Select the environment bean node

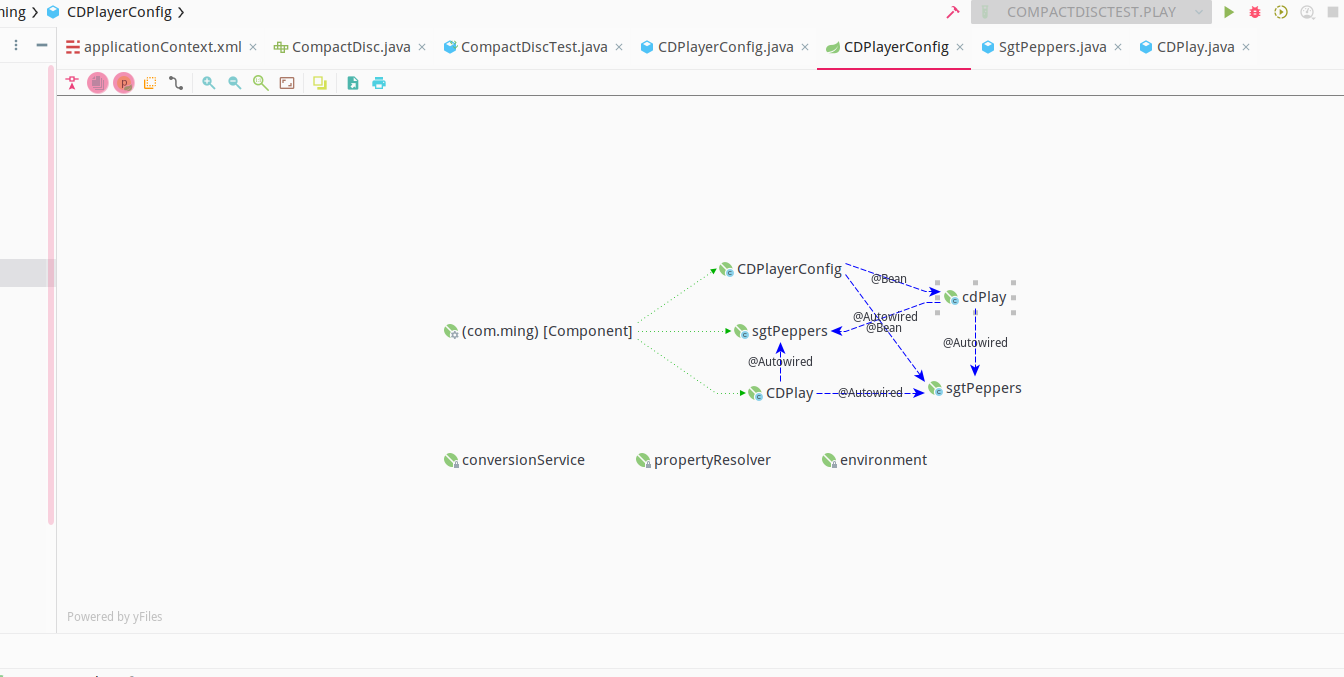875,460
